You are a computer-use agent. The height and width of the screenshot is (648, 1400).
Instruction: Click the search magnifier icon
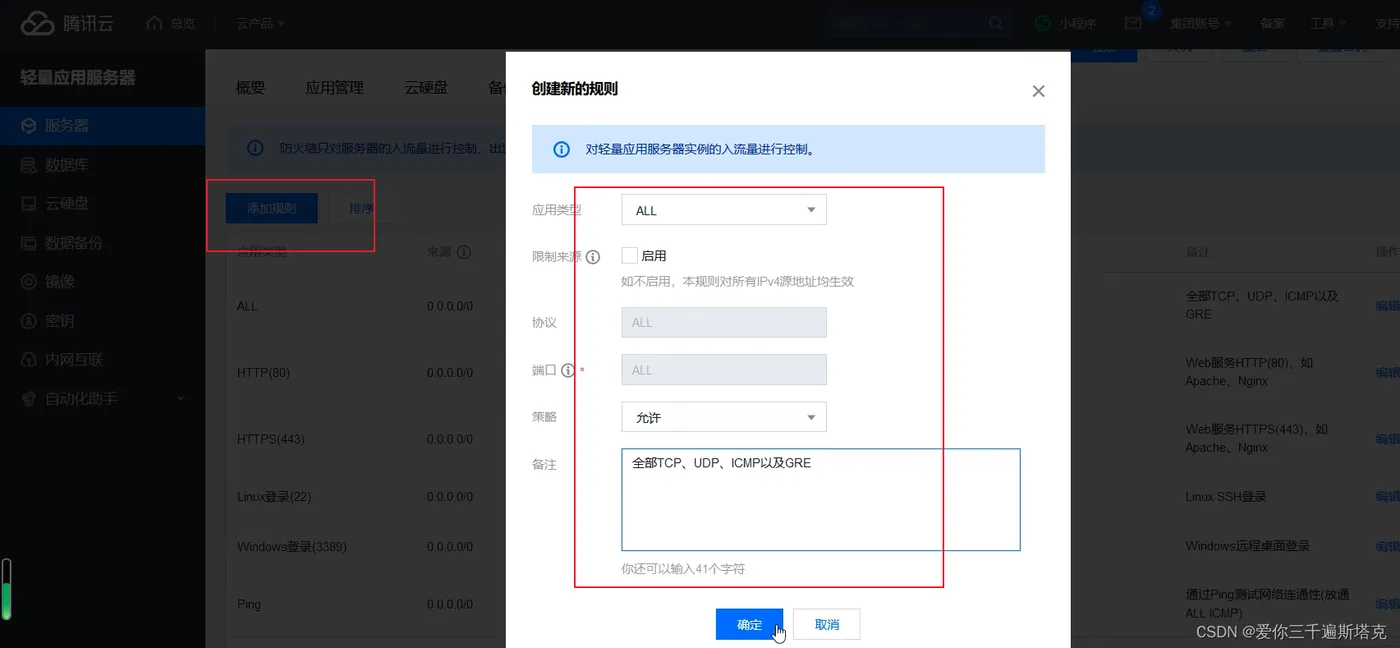point(996,23)
